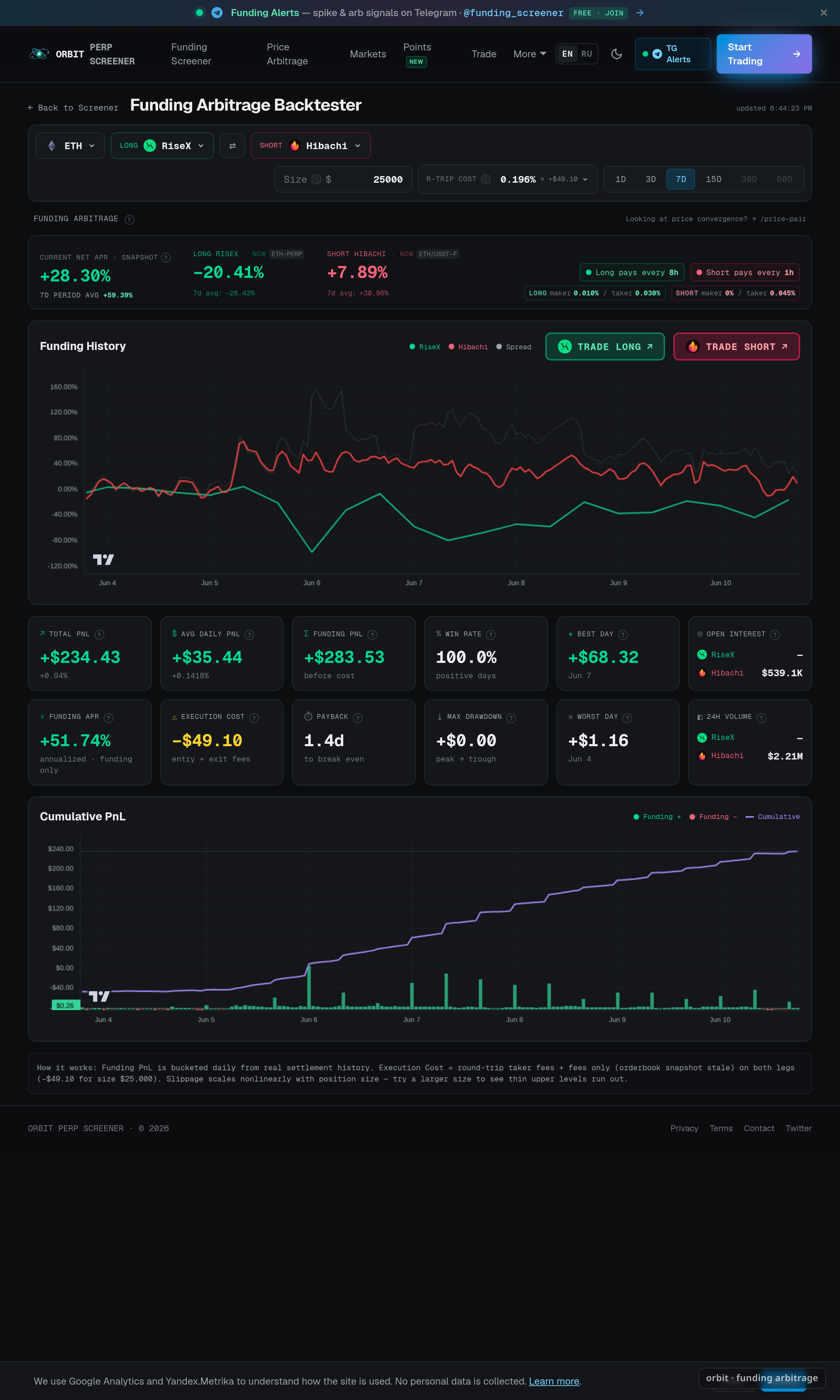Select the 3D period tab

pos(650,180)
